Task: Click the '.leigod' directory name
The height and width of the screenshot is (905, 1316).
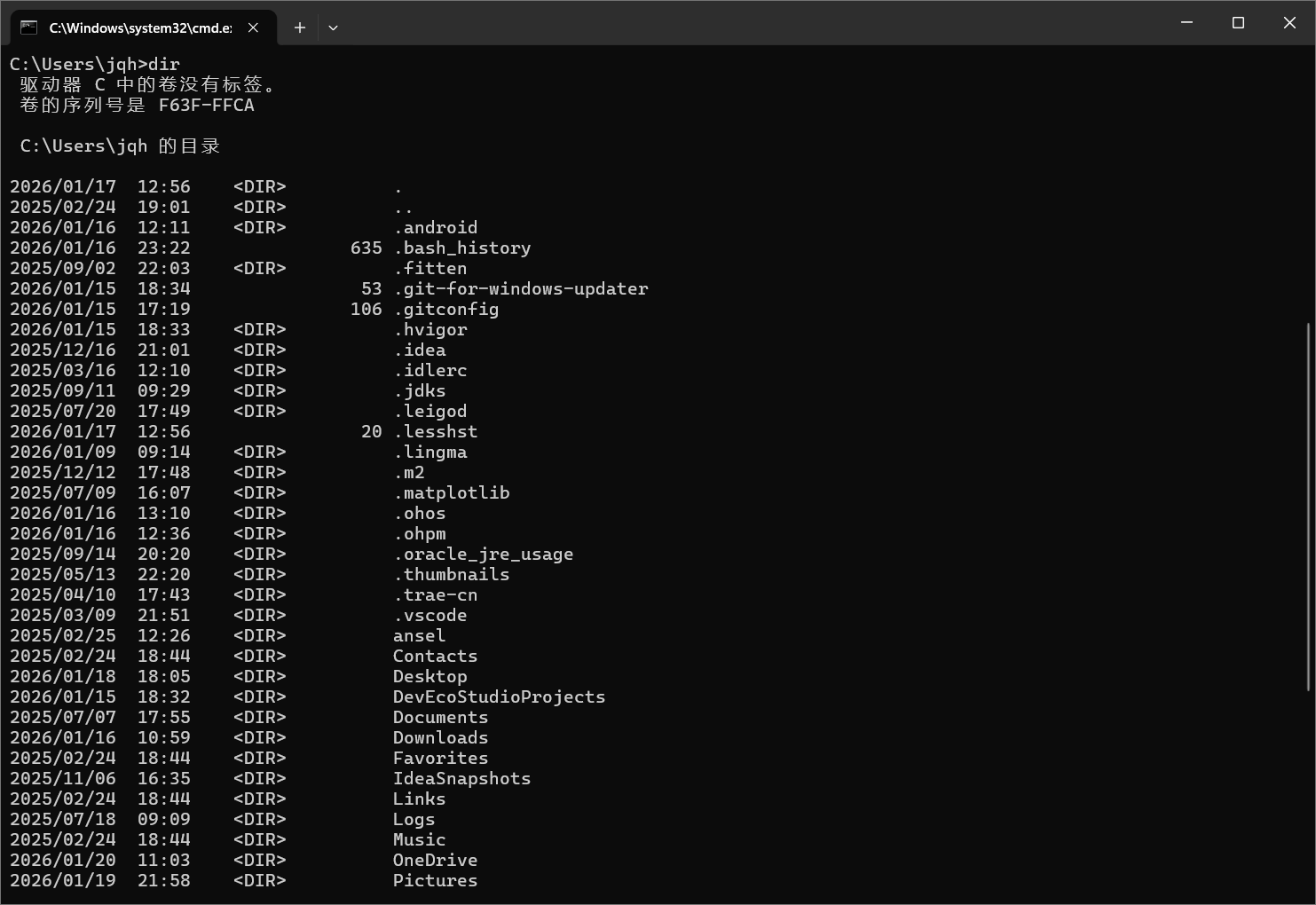Action: tap(430, 411)
